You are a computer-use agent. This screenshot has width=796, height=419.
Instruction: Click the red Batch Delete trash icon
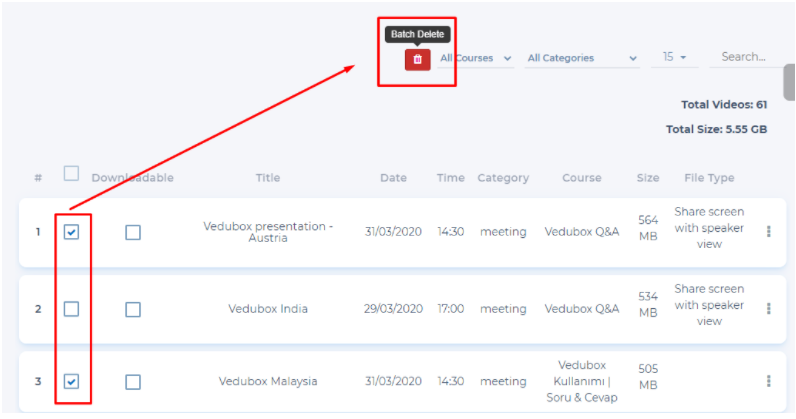click(417, 60)
